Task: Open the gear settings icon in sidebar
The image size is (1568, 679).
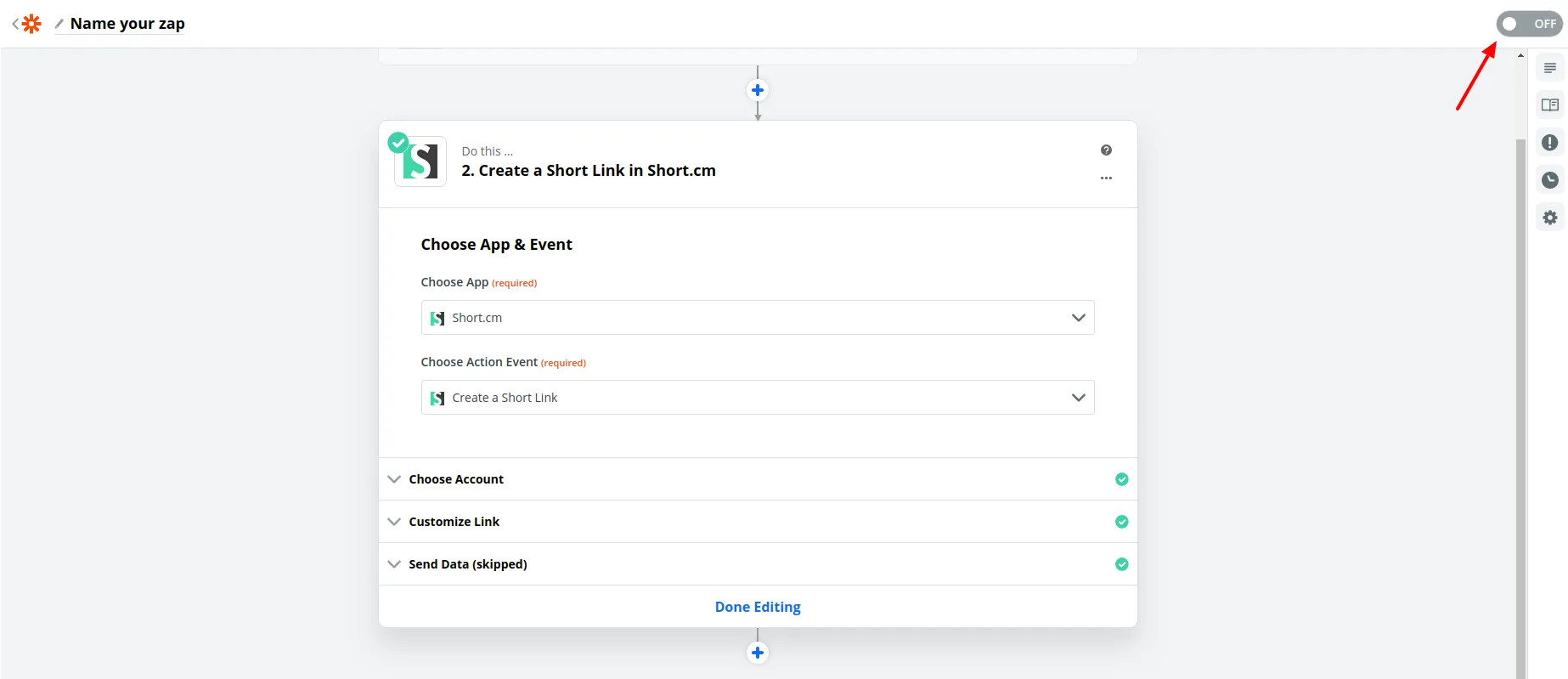Action: pos(1550,218)
